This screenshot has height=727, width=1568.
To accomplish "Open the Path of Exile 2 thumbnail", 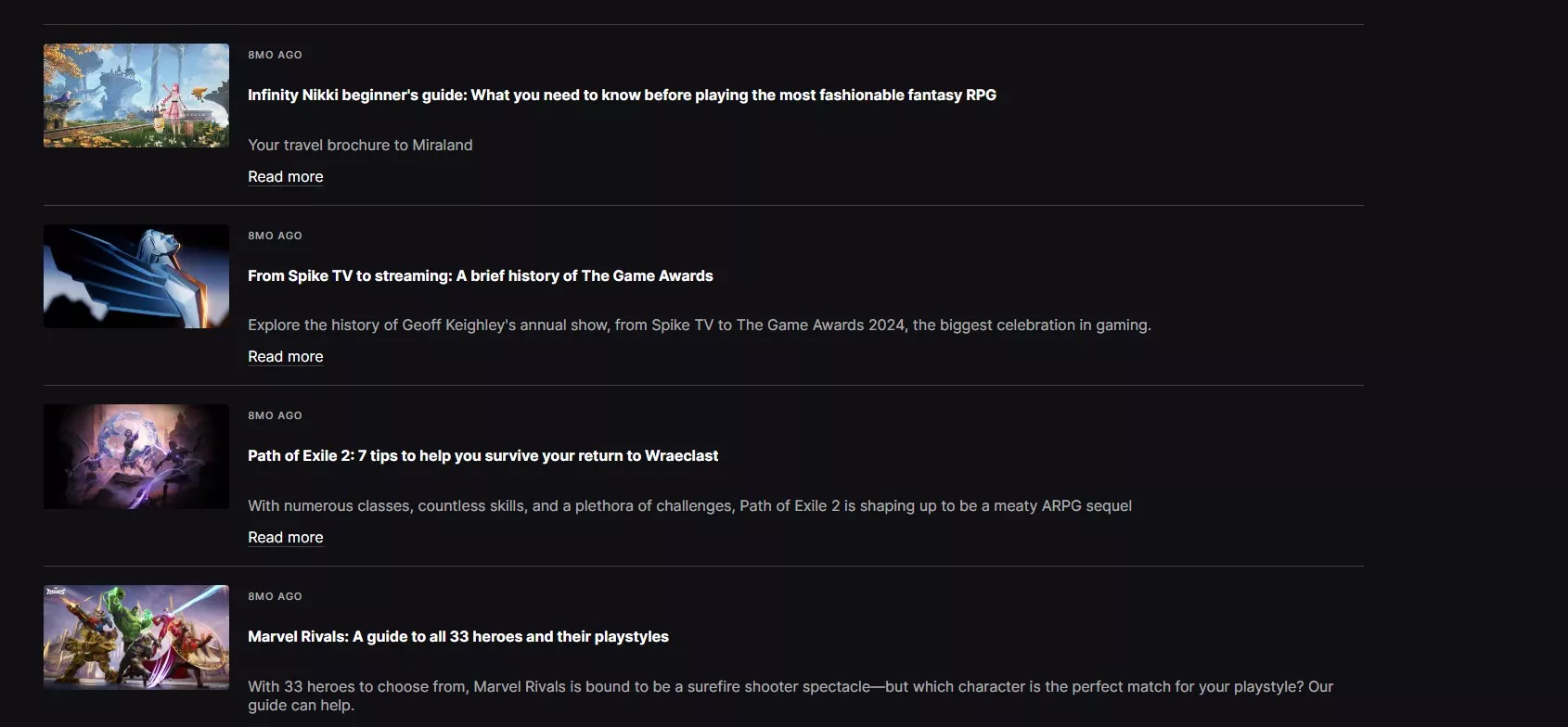I will [x=135, y=456].
